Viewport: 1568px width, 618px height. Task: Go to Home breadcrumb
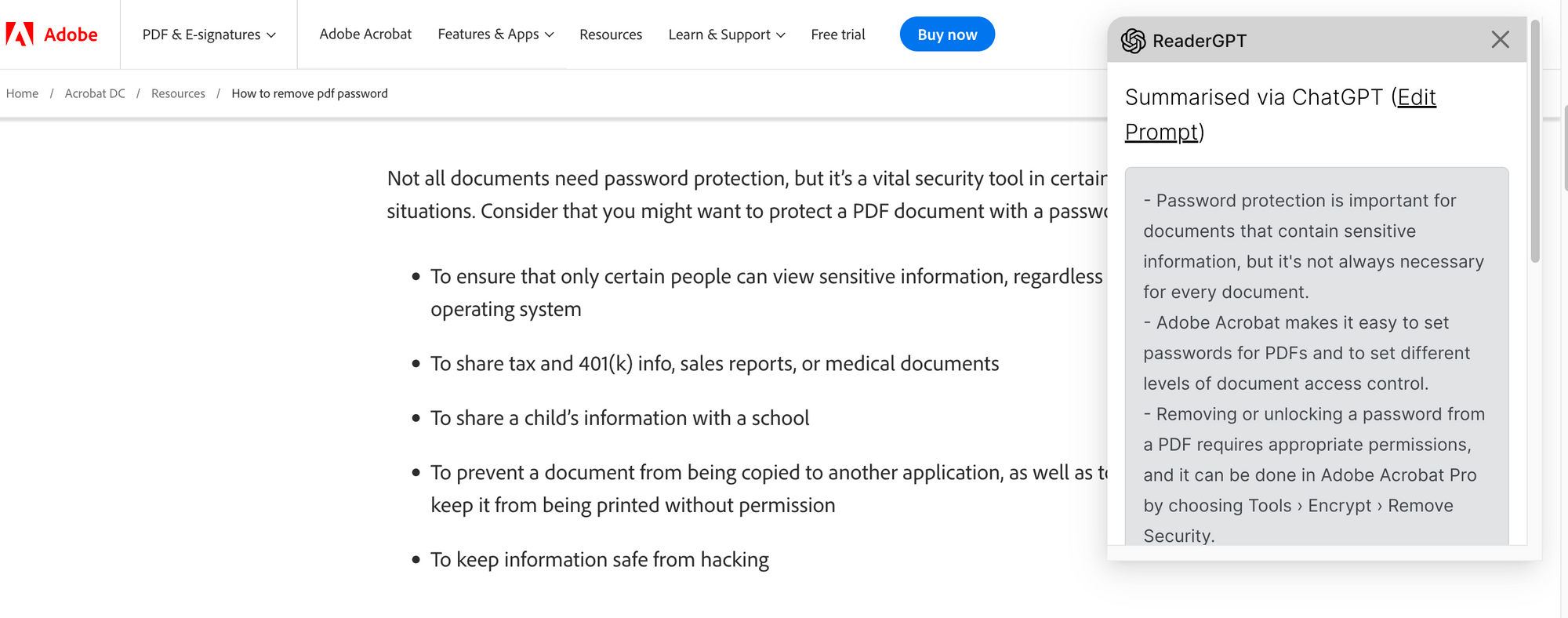coord(22,93)
